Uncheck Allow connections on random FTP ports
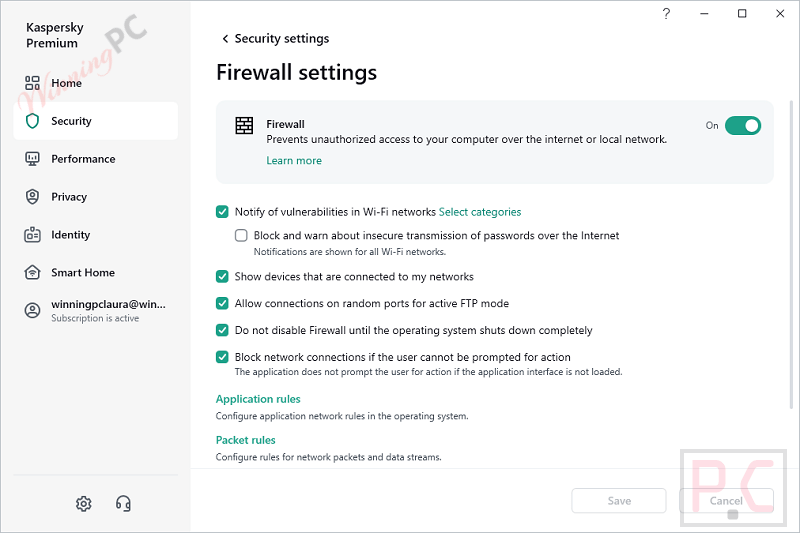800x533 pixels. click(222, 303)
